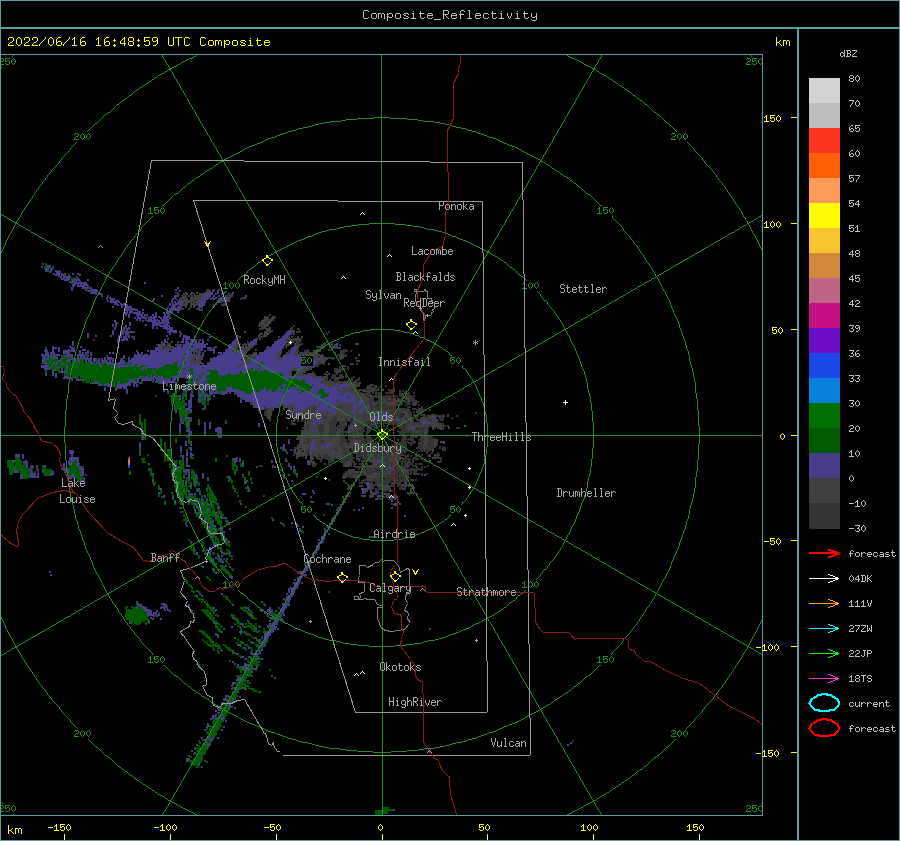Click the yellow diamond marker near Cochrane
The width and height of the screenshot is (900, 841).
tap(343, 577)
